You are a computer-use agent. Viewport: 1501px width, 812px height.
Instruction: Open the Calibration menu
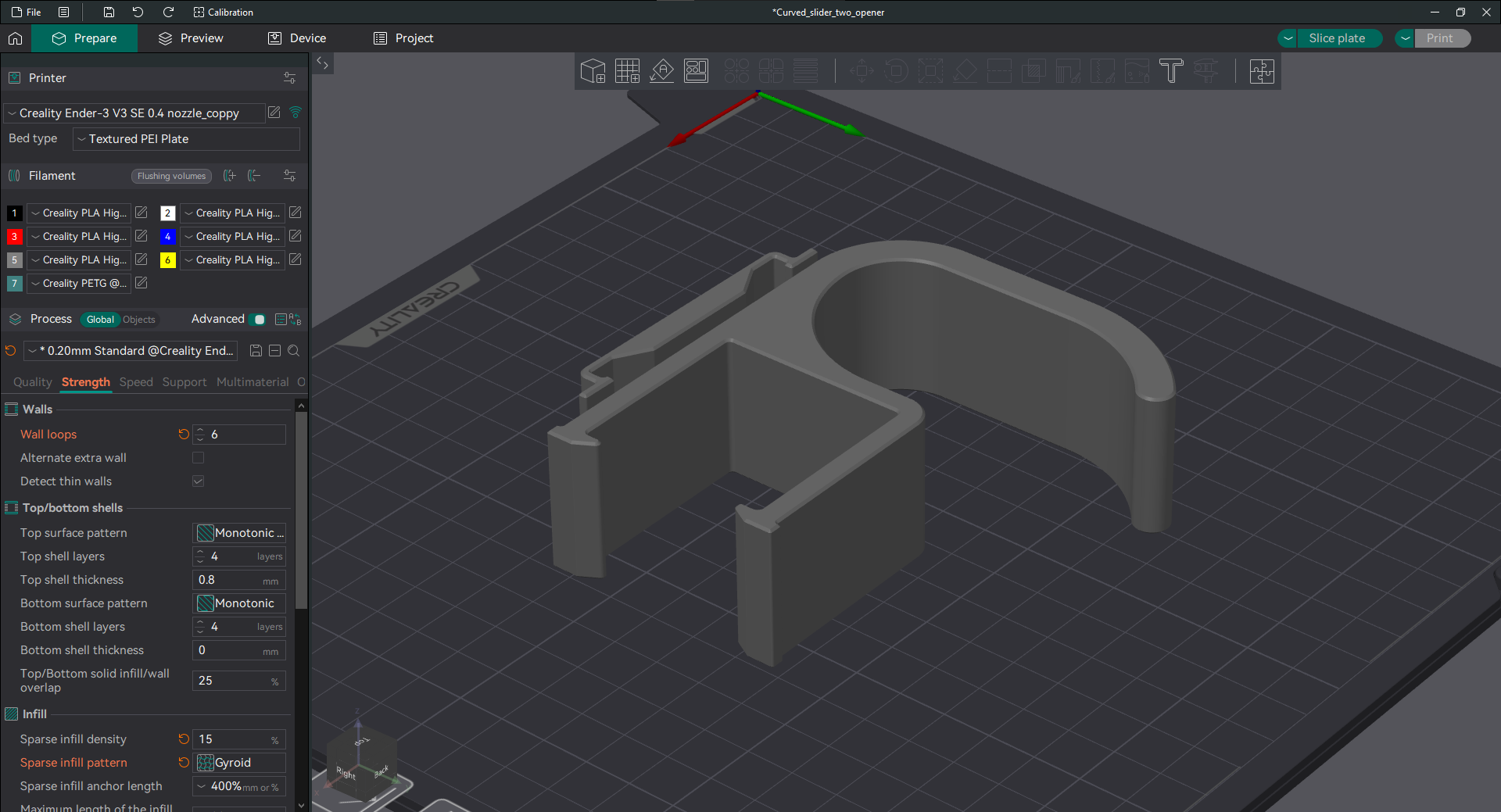tap(224, 12)
